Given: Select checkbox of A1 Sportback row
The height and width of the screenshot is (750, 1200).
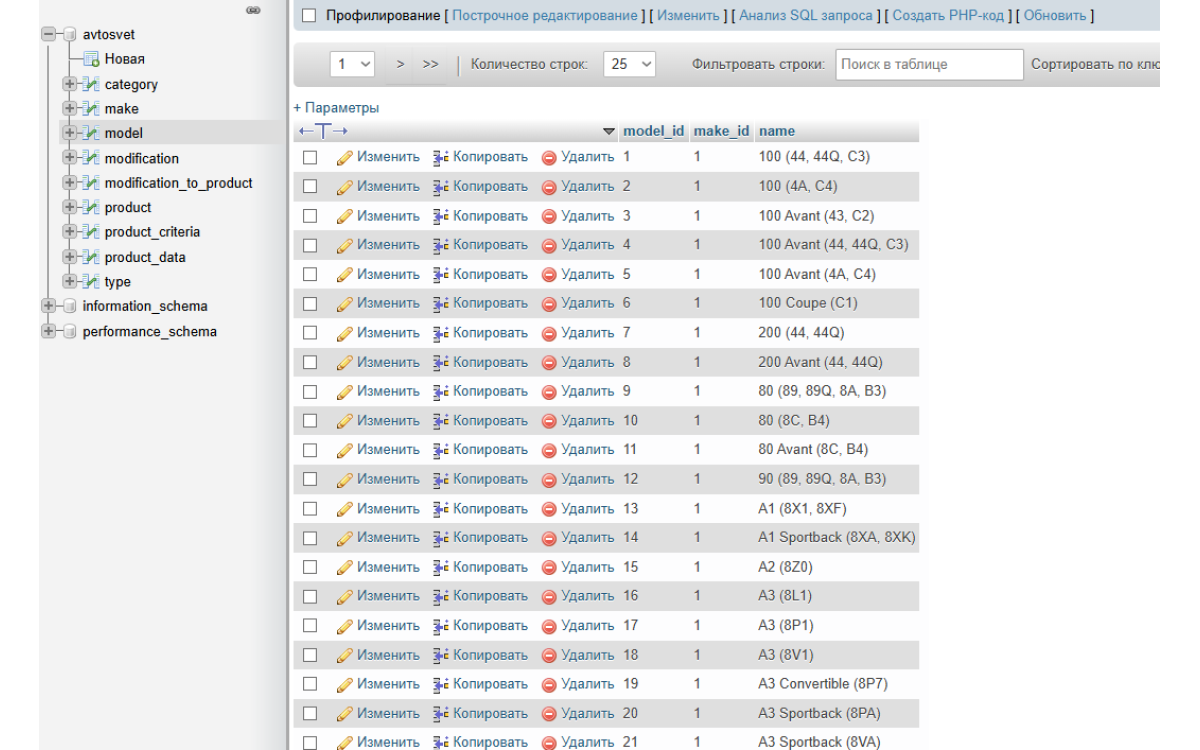Looking at the screenshot, I should pos(310,538).
